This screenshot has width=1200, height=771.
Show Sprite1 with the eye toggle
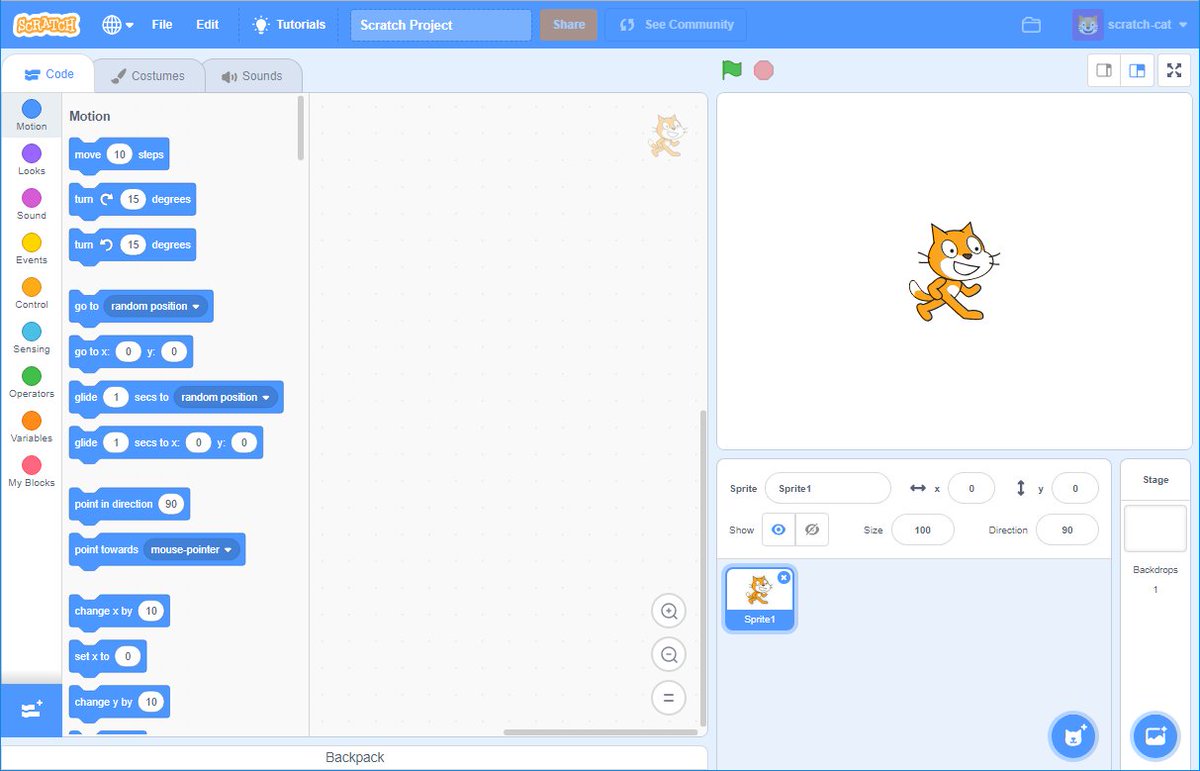(x=778, y=529)
